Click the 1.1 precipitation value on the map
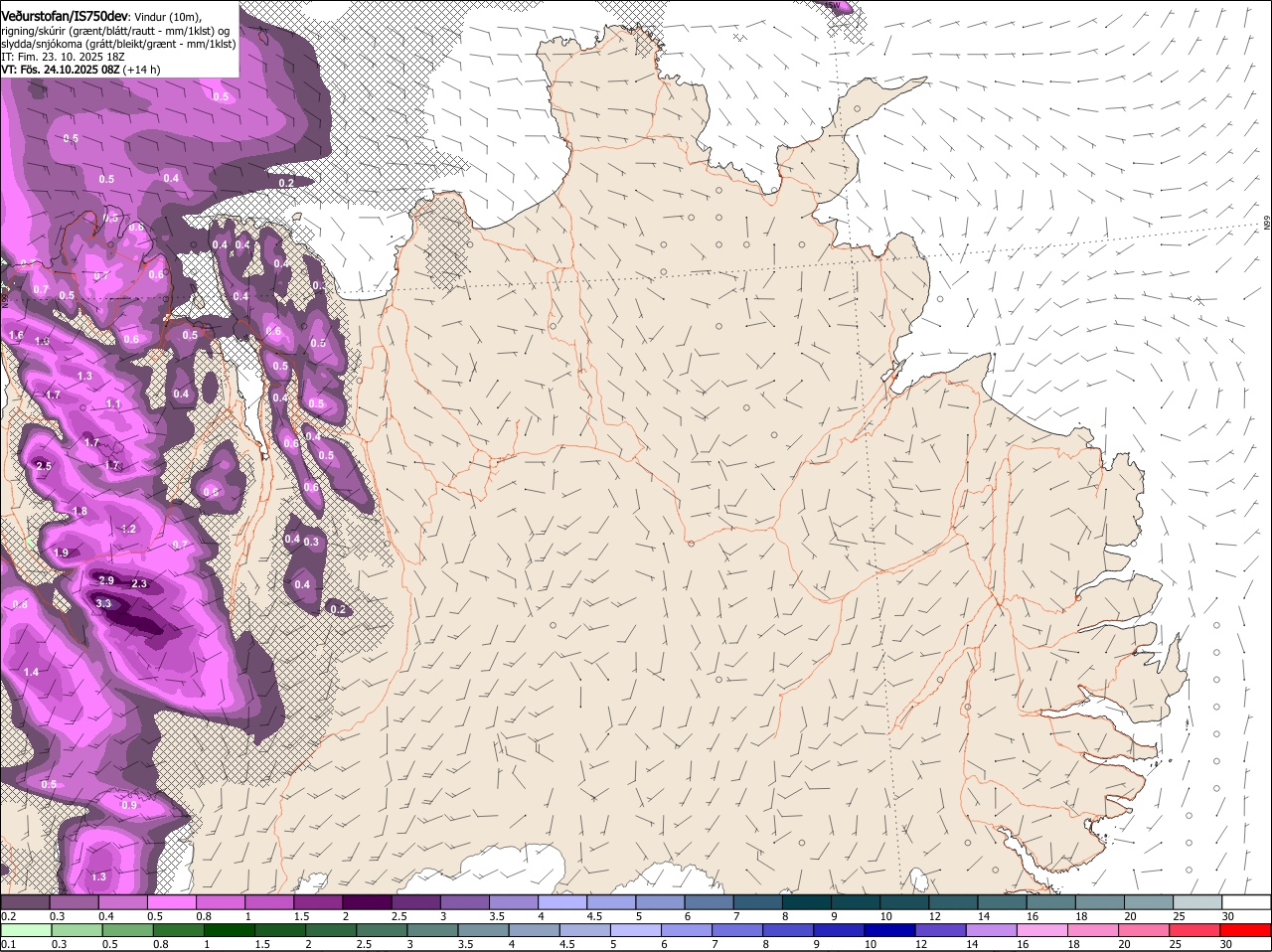This screenshot has height=952, width=1272. [113, 404]
